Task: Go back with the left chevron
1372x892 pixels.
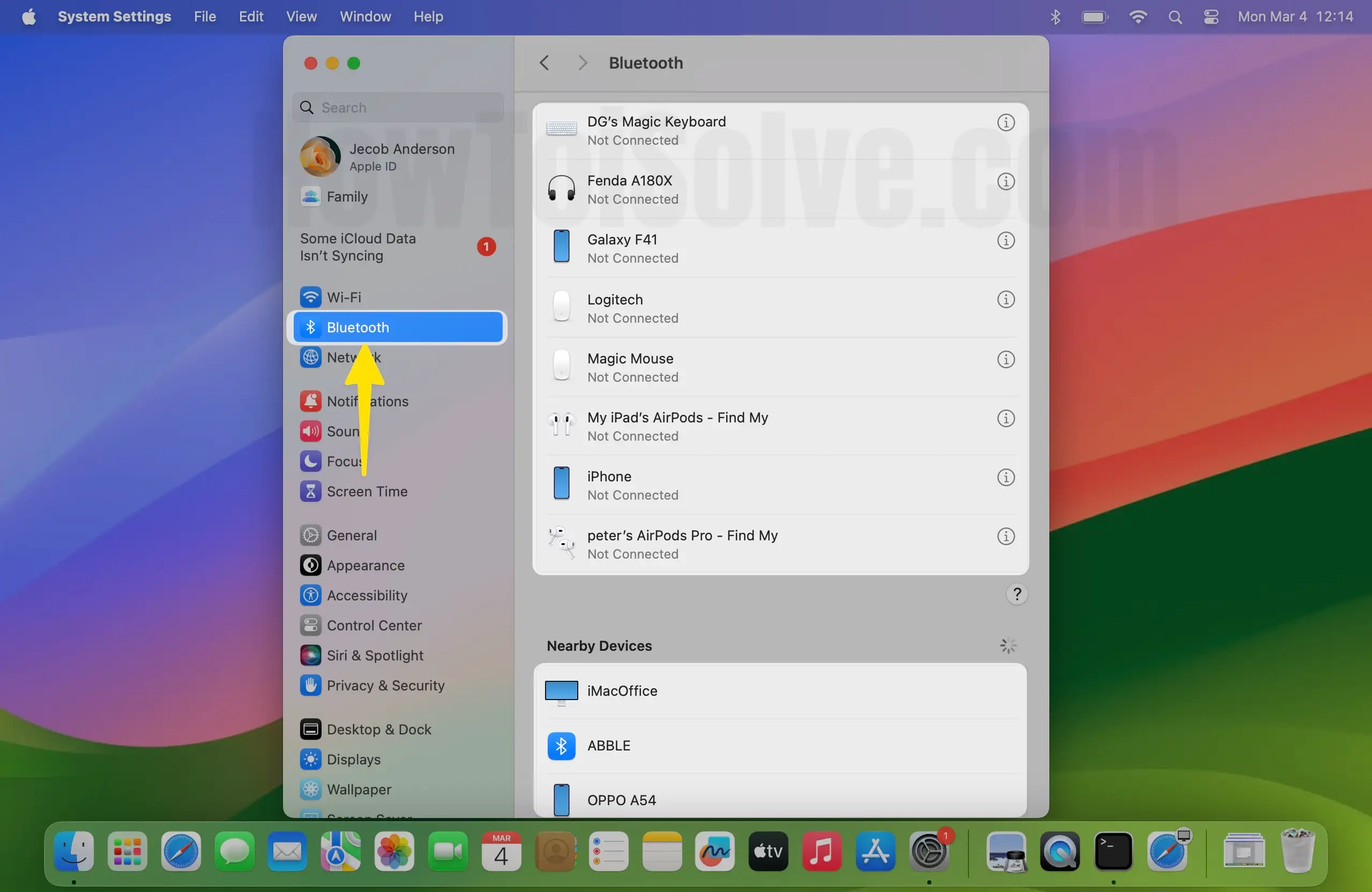Action: point(543,63)
